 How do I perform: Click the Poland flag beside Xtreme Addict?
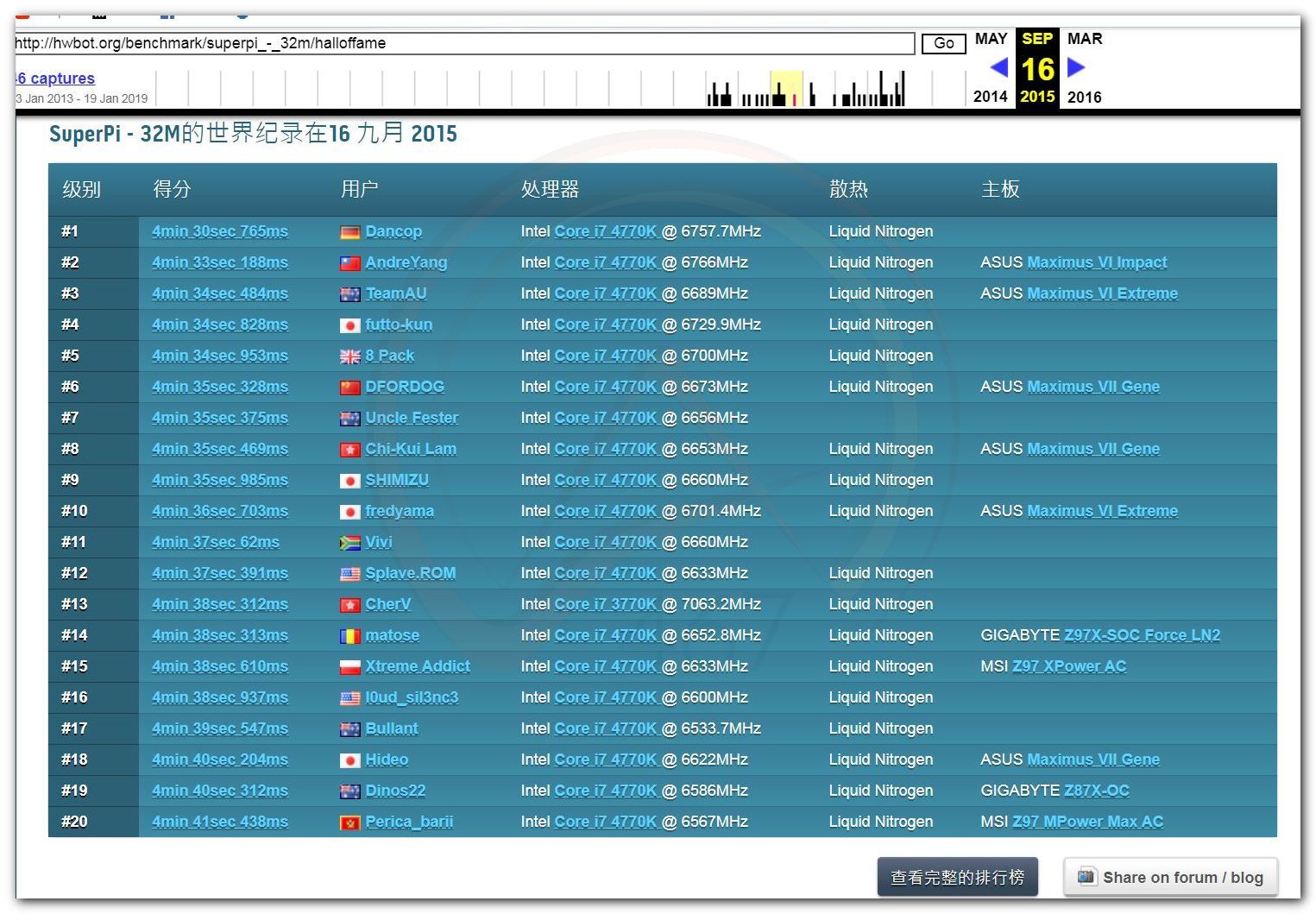(x=349, y=667)
